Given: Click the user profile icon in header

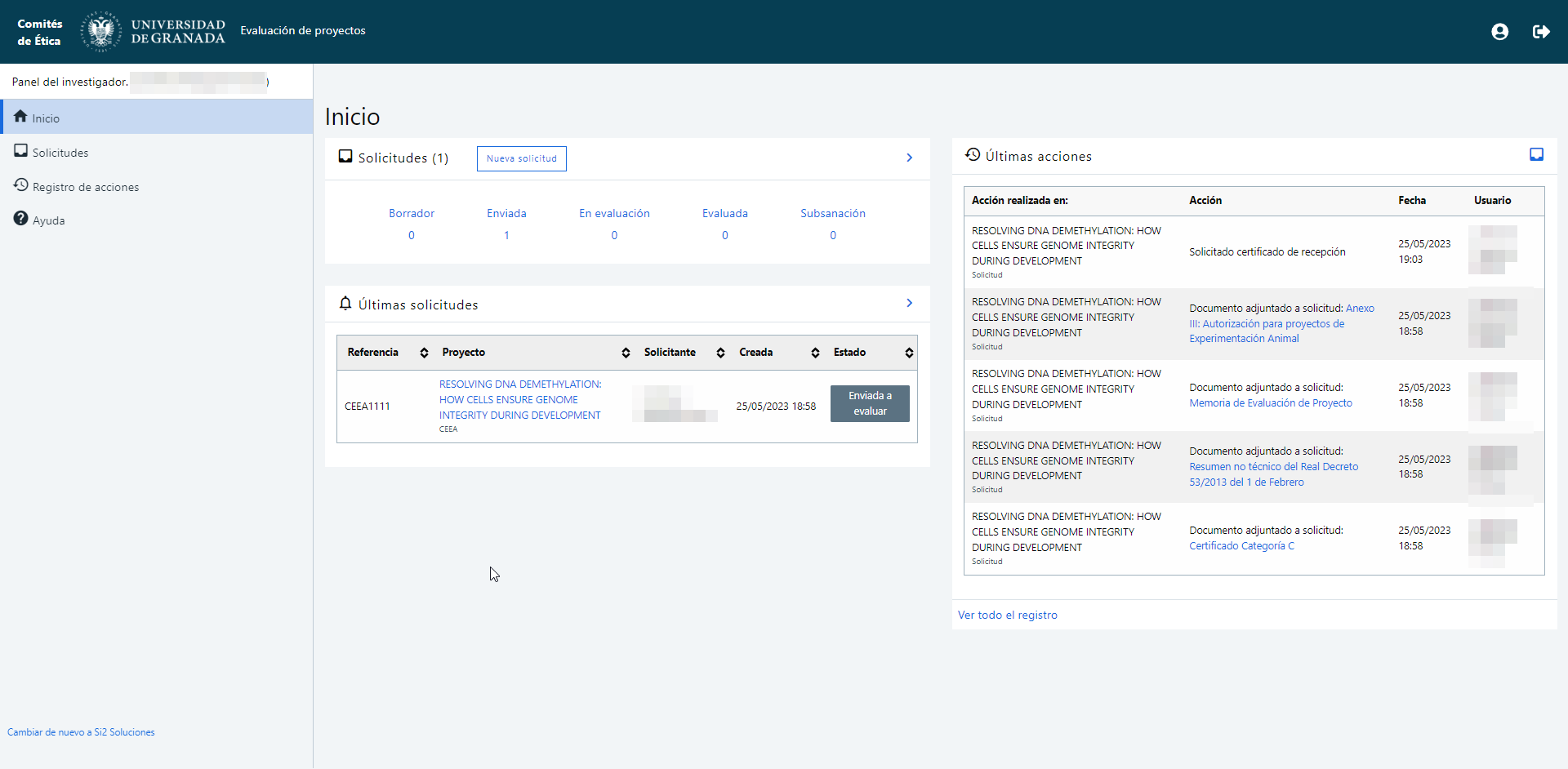Looking at the screenshot, I should pyautogui.click(x=1499, y=32).
